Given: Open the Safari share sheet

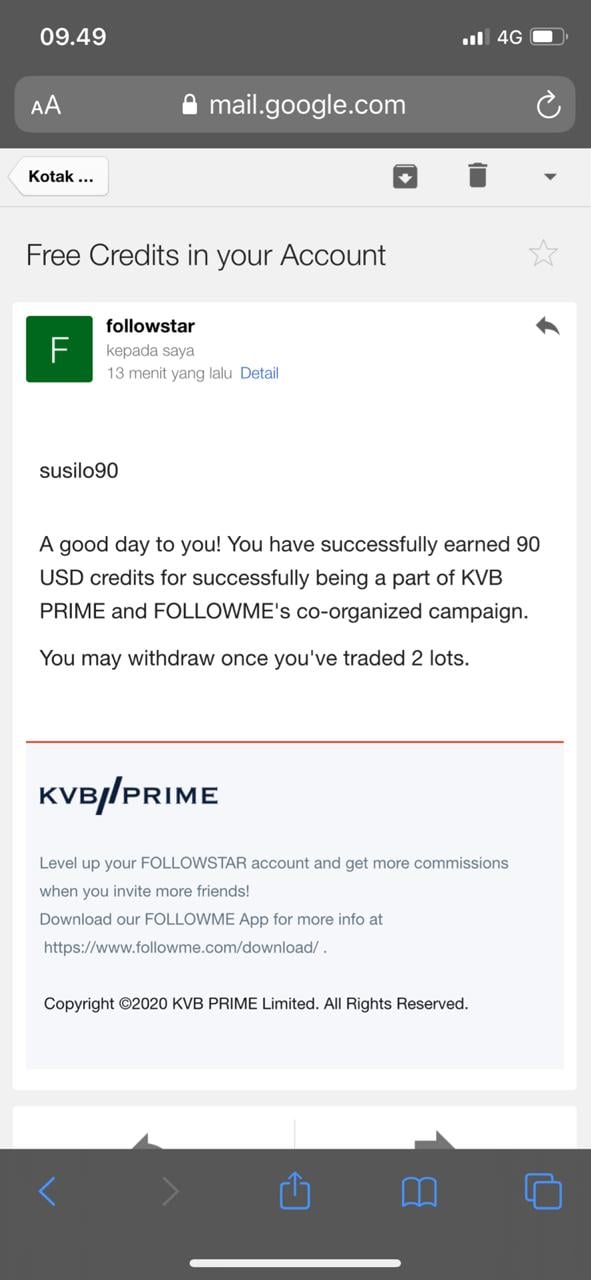Looking at the screenshot, I should pos(295,1189).
